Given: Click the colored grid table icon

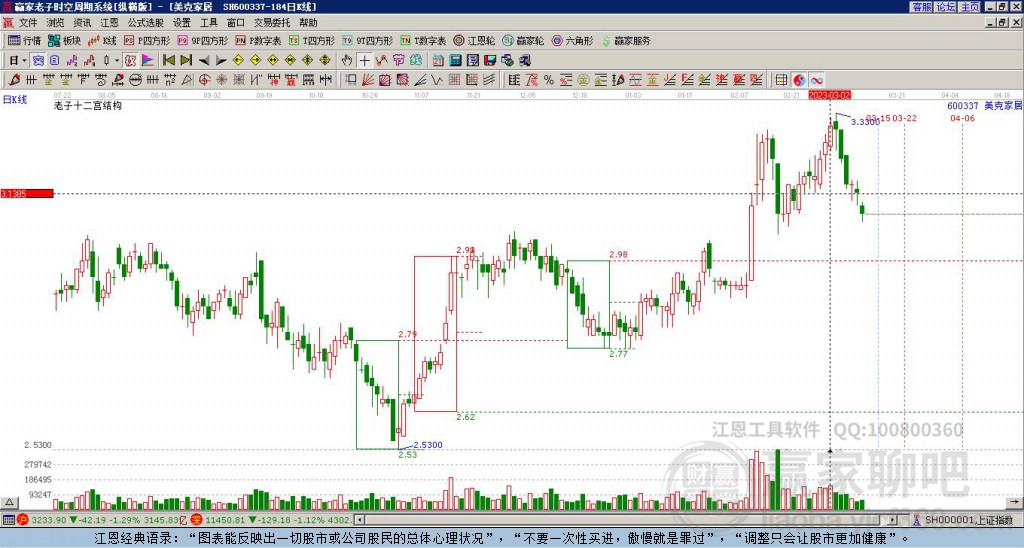Looking at the screenshot, I should (x=781, y=80).
